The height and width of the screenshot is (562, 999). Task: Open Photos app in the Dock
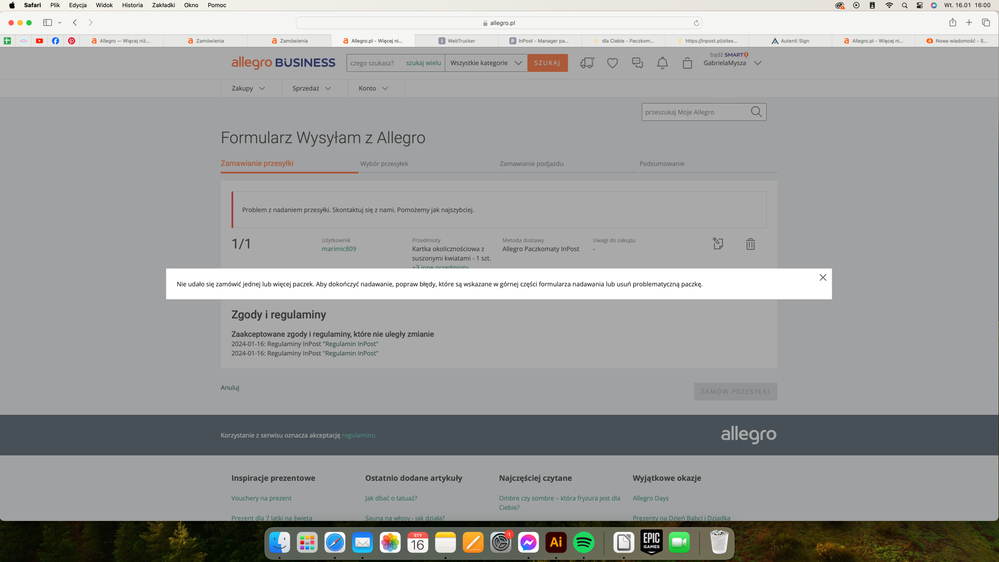(x=390, y=542)
